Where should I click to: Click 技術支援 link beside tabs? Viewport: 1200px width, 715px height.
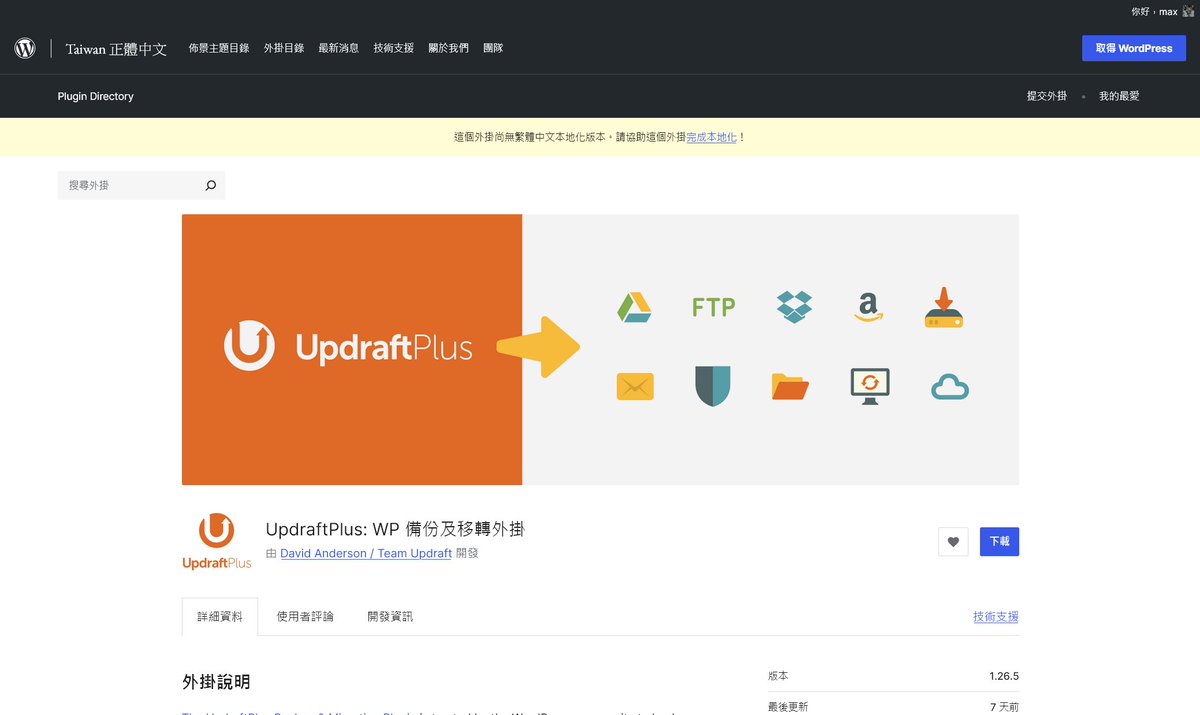click(996, 617)
